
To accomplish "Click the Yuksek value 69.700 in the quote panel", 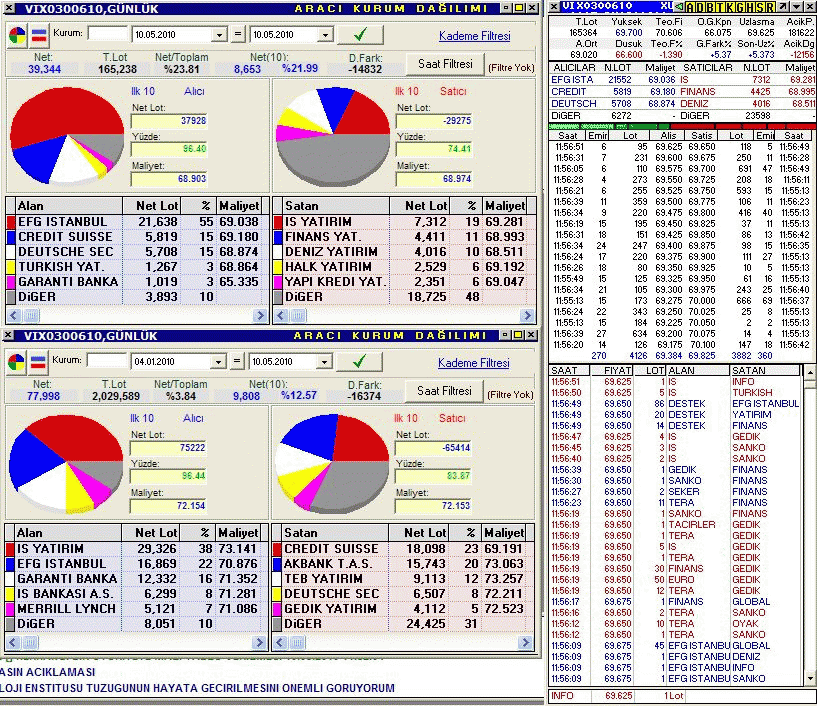I will (628, 33).
